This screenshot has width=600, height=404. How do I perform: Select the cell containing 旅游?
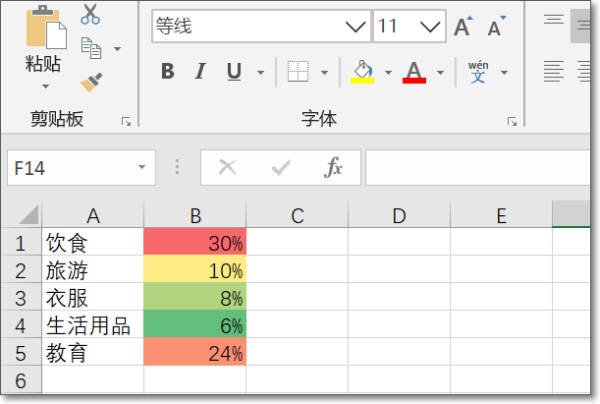[x=93, y=271]
